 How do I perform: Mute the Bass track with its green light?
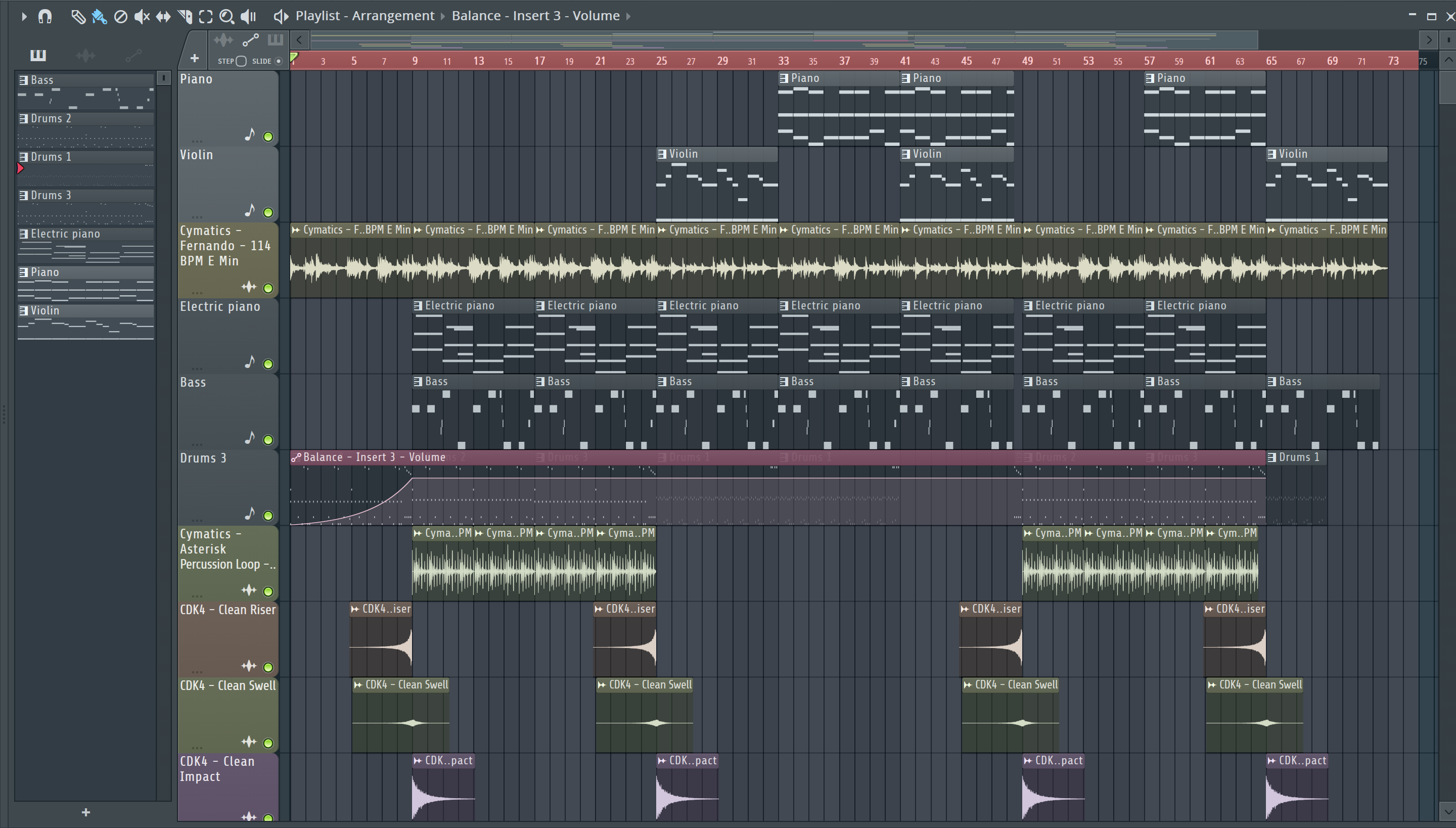point(268,440)
